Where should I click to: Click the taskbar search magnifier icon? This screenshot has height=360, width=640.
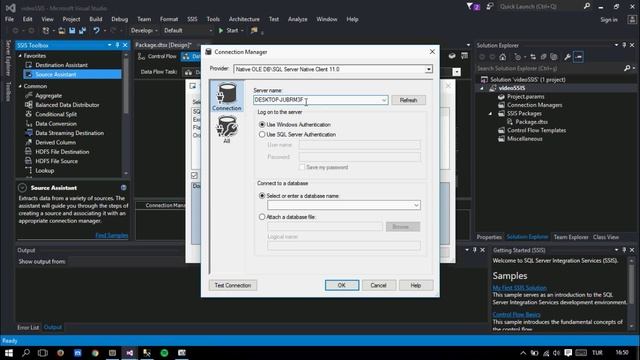pos(26,353)
